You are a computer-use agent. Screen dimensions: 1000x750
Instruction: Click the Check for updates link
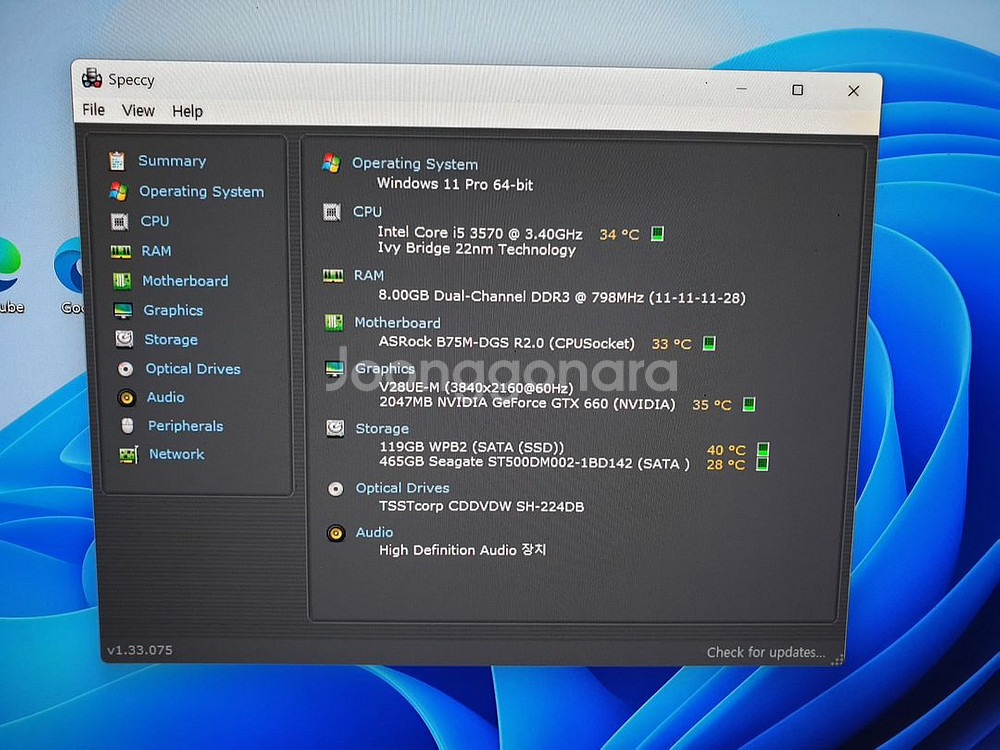pyautogui.click(x=766, y=652)
